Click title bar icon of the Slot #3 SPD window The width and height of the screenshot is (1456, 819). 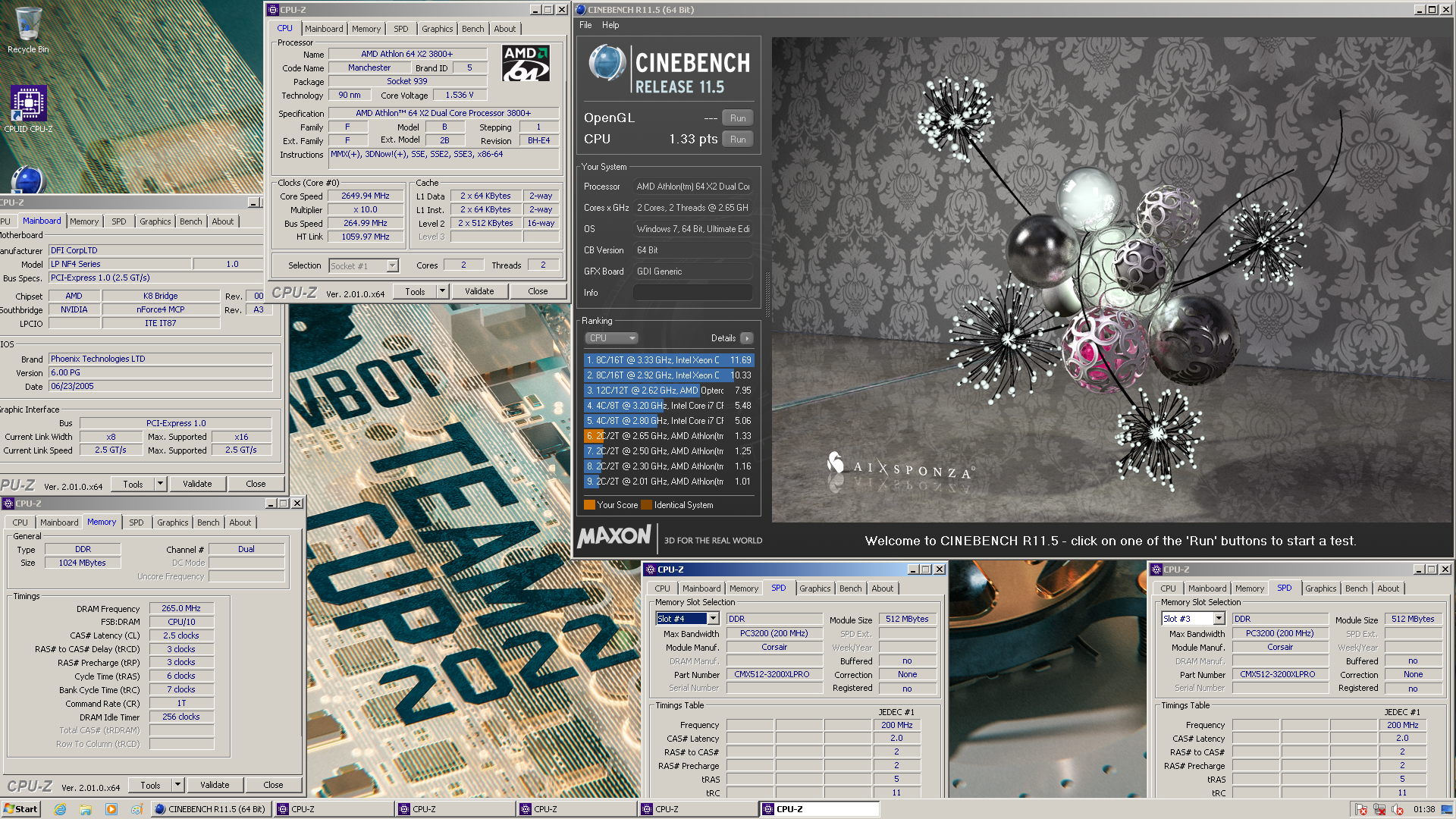tap(1156, 570)
